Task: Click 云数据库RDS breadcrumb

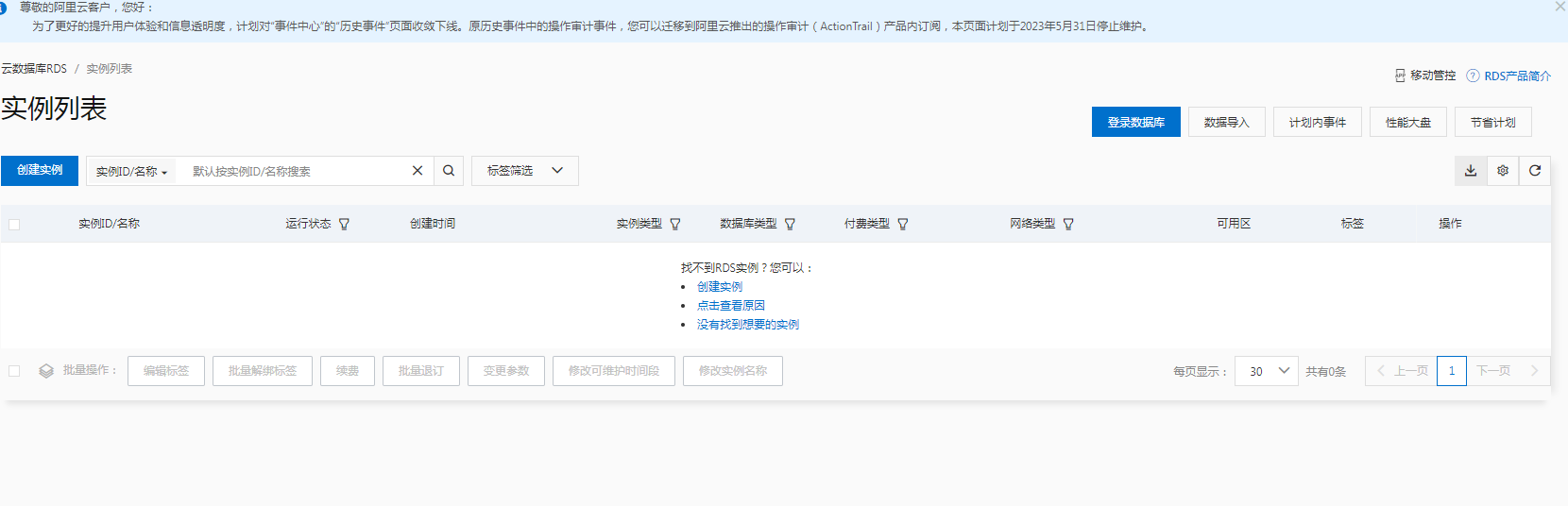Action: 34,69
